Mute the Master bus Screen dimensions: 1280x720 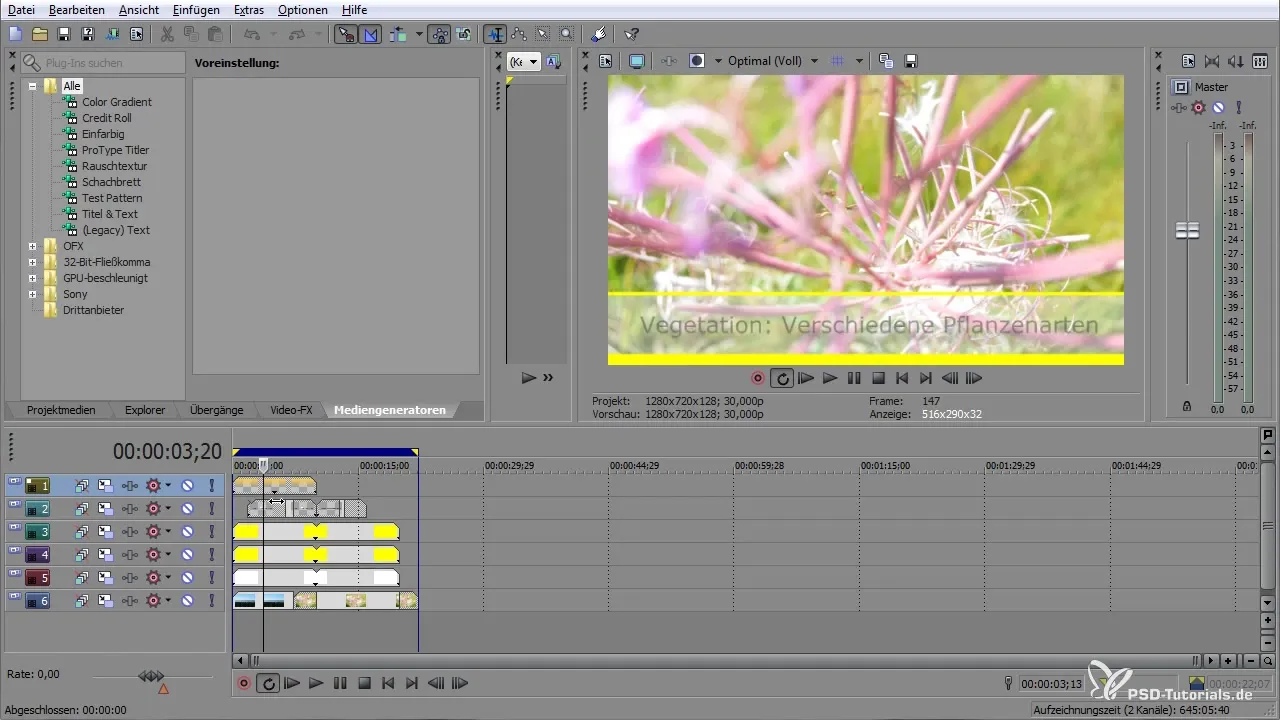pos(1218,107)
